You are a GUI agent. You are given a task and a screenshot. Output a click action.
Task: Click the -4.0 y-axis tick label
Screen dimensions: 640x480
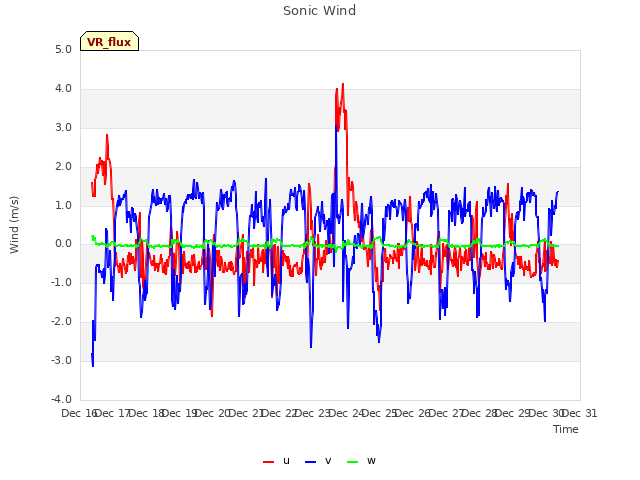(61, 400)
